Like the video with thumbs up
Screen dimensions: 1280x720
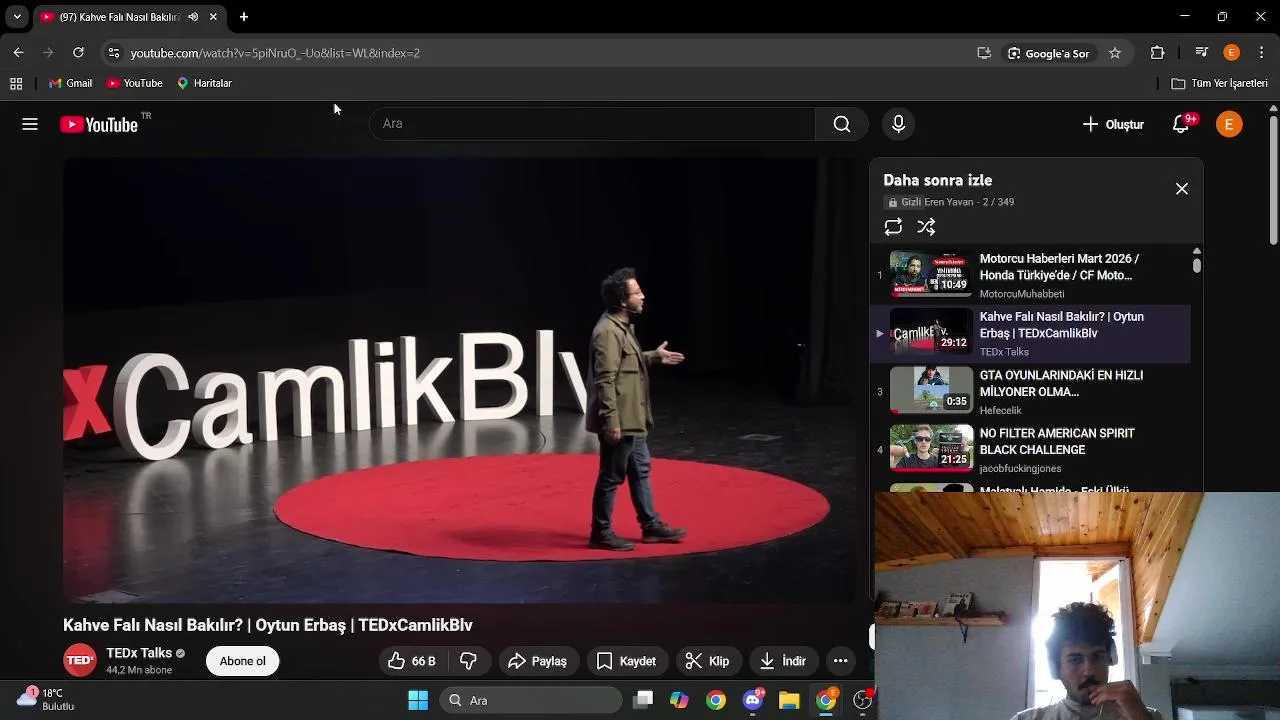(412, 661)
